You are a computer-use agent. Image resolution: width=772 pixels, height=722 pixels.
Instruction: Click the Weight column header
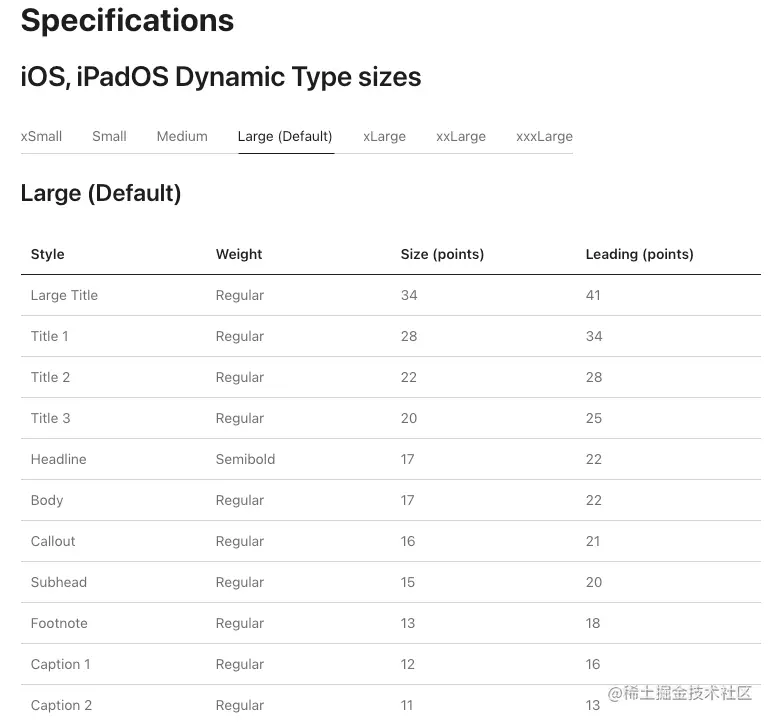pyautogui.click(x=239, y=254)
